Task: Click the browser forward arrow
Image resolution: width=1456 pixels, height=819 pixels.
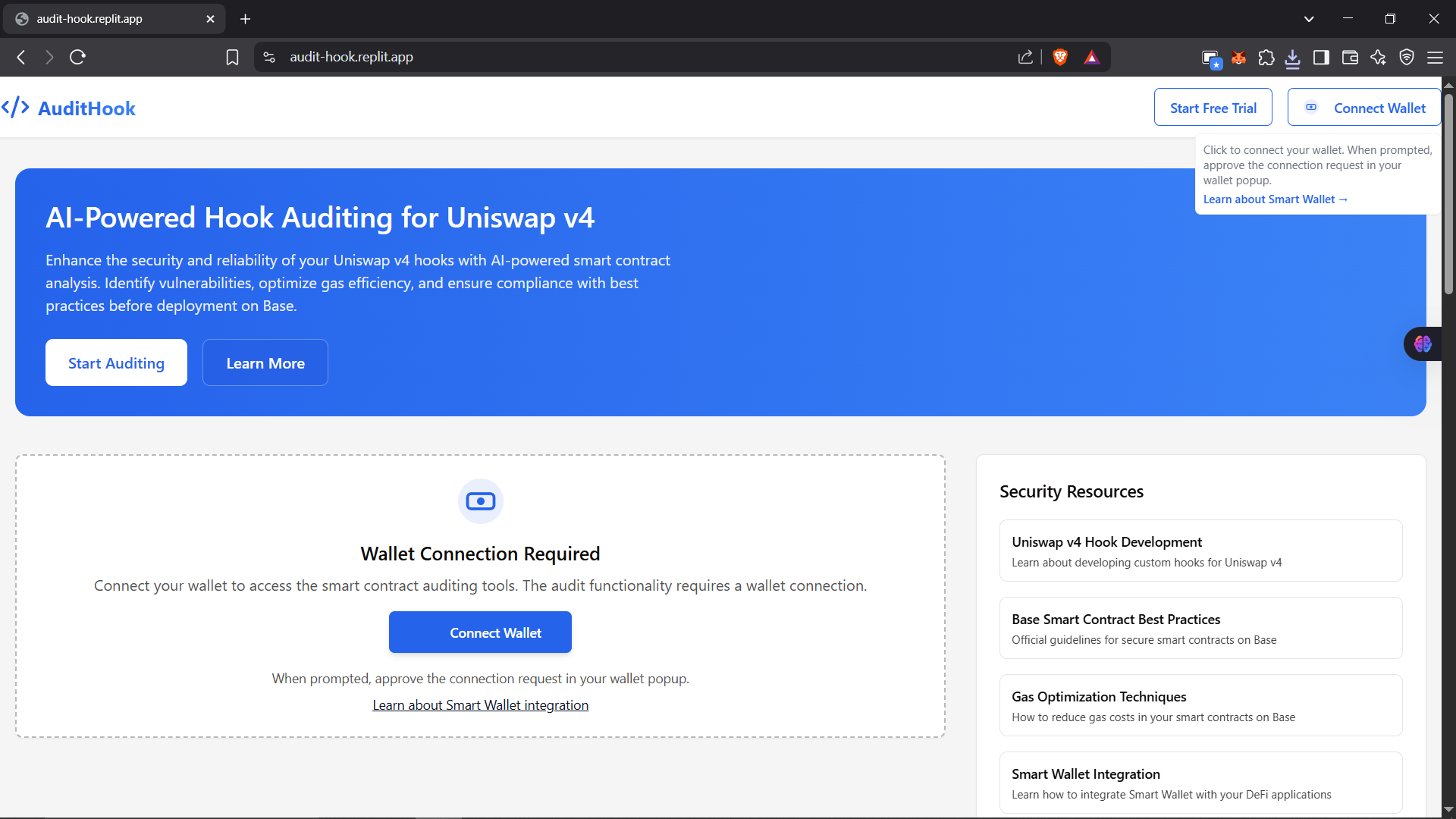Action: point(49,57)
